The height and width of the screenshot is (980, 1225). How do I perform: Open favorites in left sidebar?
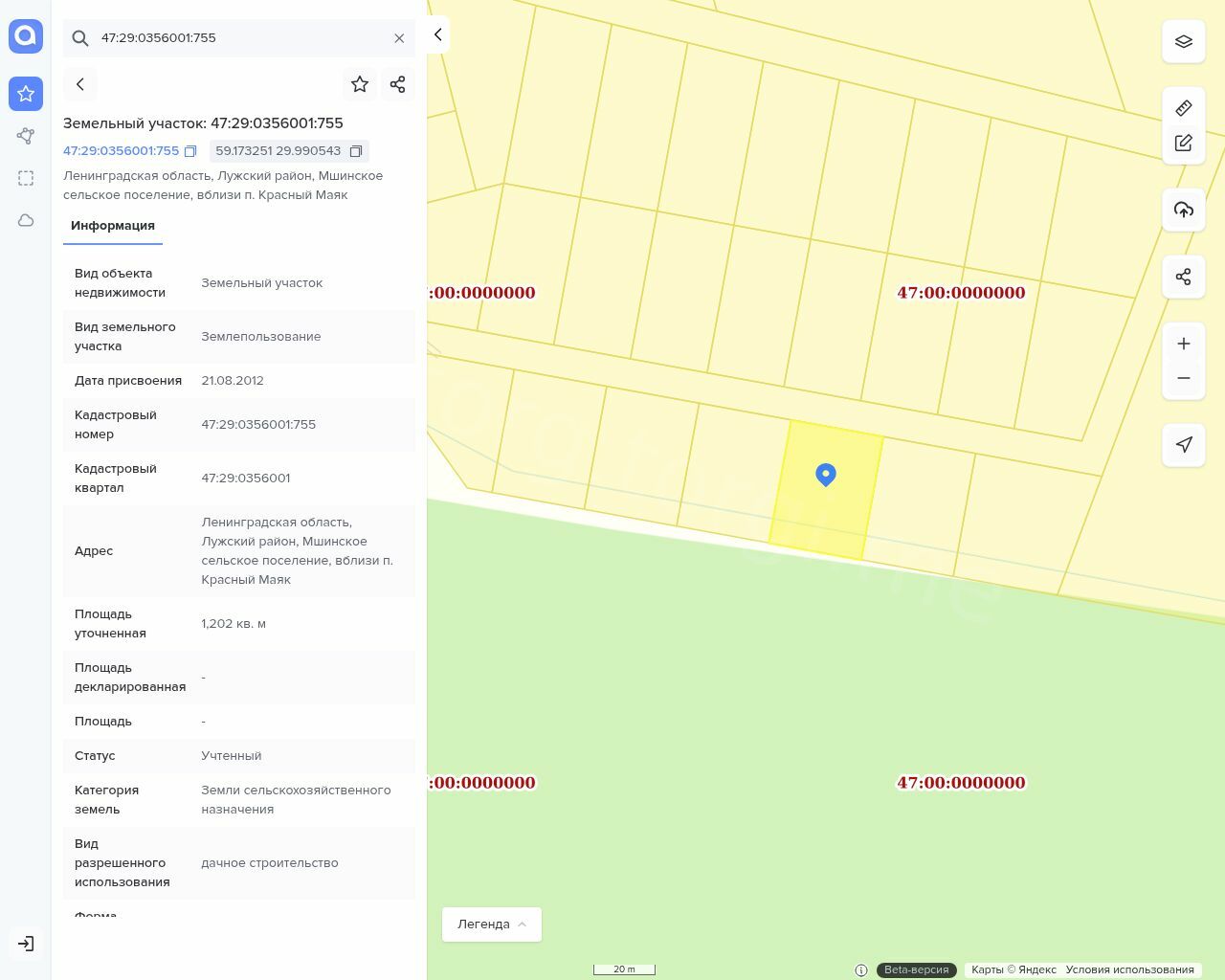click(x=26, y=94)
